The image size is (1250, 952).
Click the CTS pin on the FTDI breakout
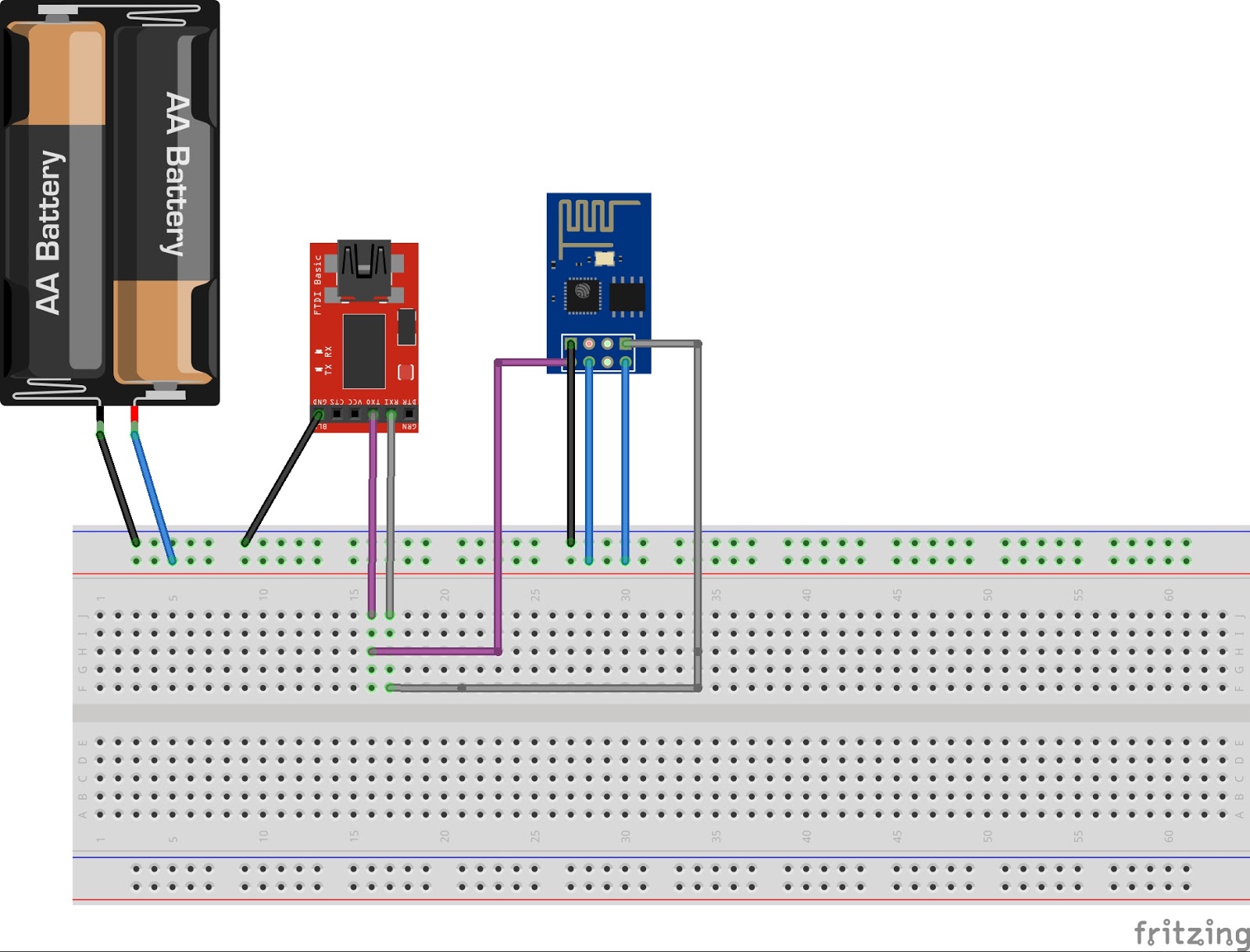coord(337,414)
